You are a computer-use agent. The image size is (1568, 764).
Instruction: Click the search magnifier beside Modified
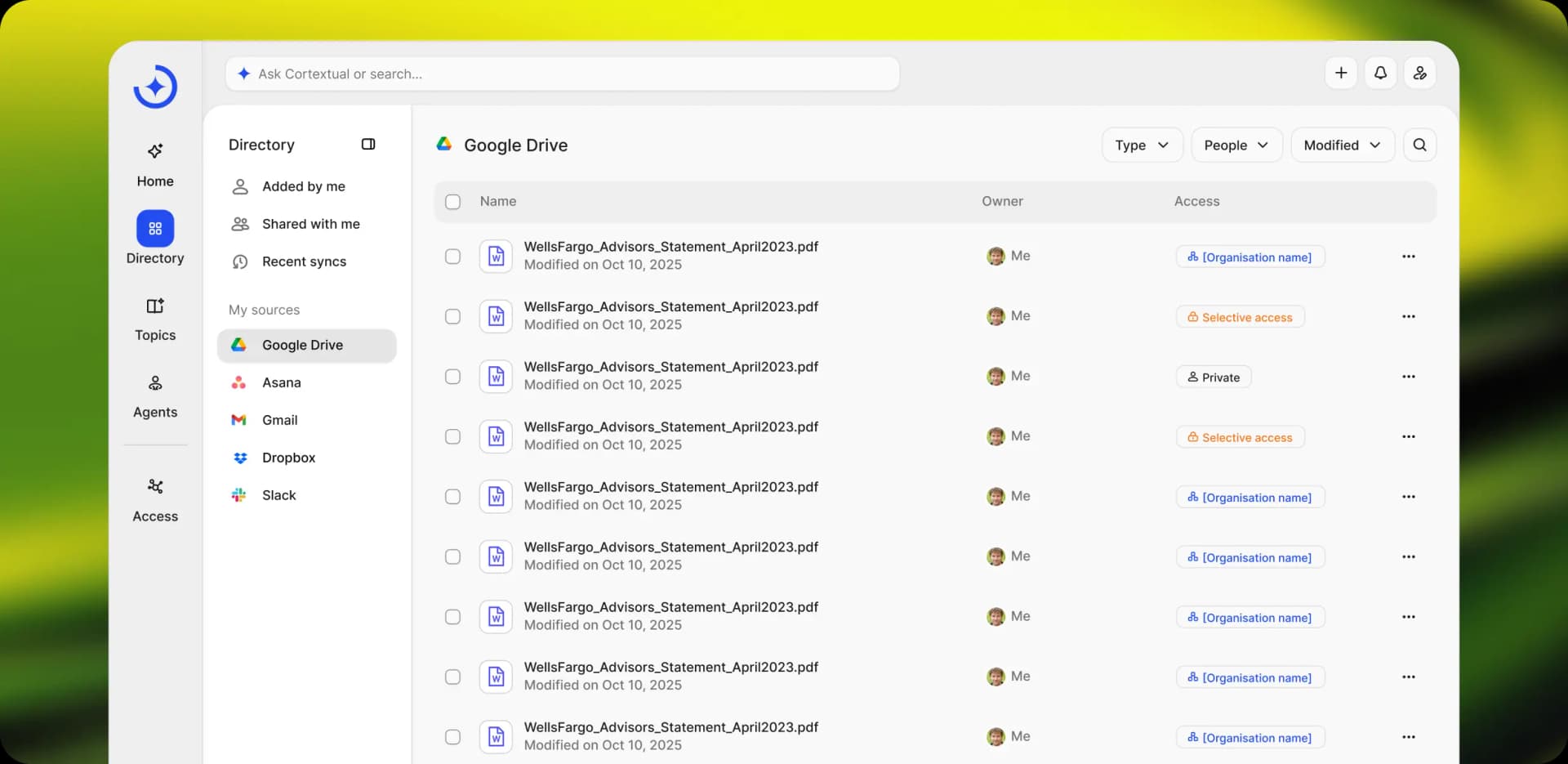(x=1419, y=145)
